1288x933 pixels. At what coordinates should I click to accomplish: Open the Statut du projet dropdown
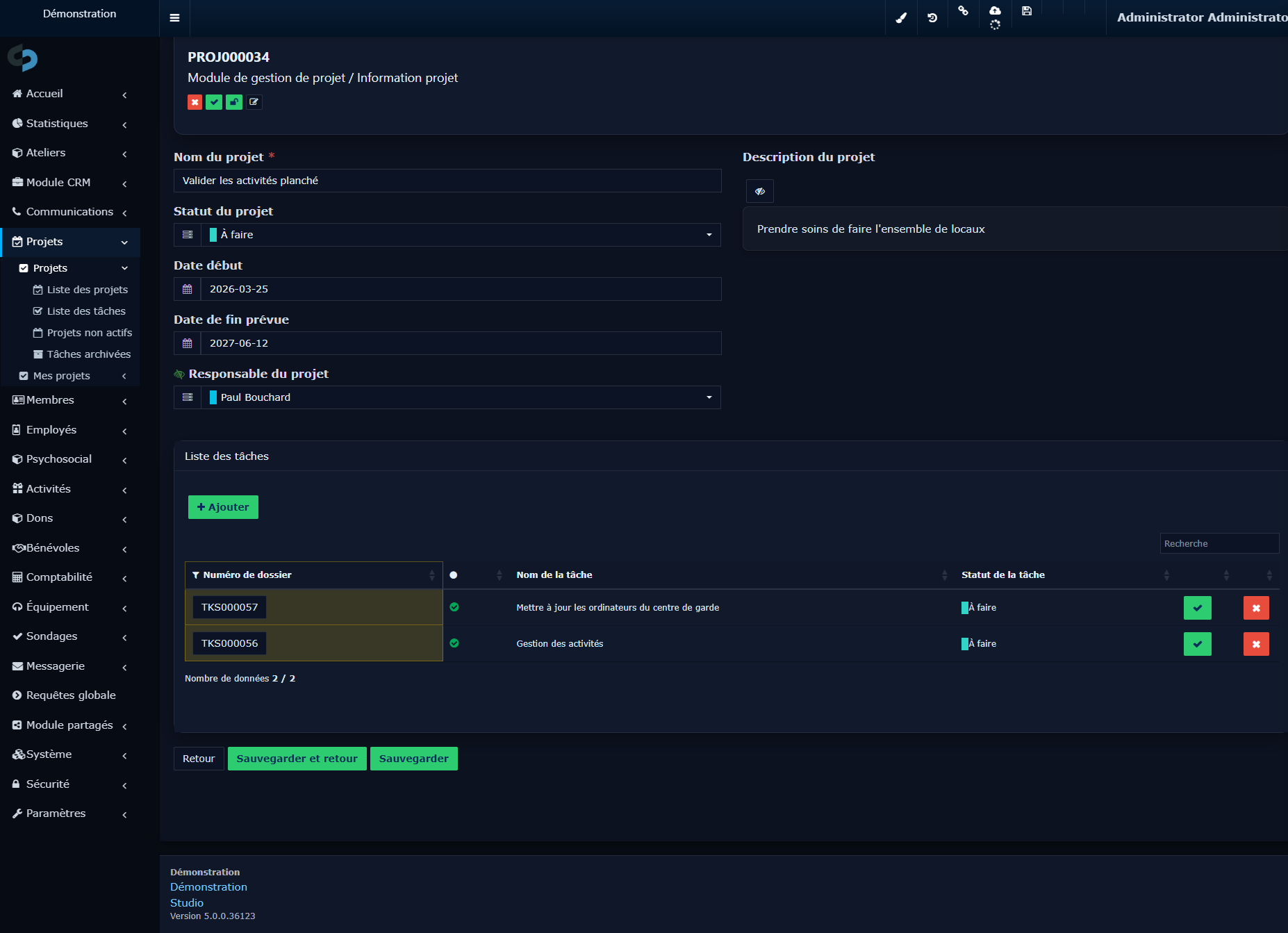[461, 235]
